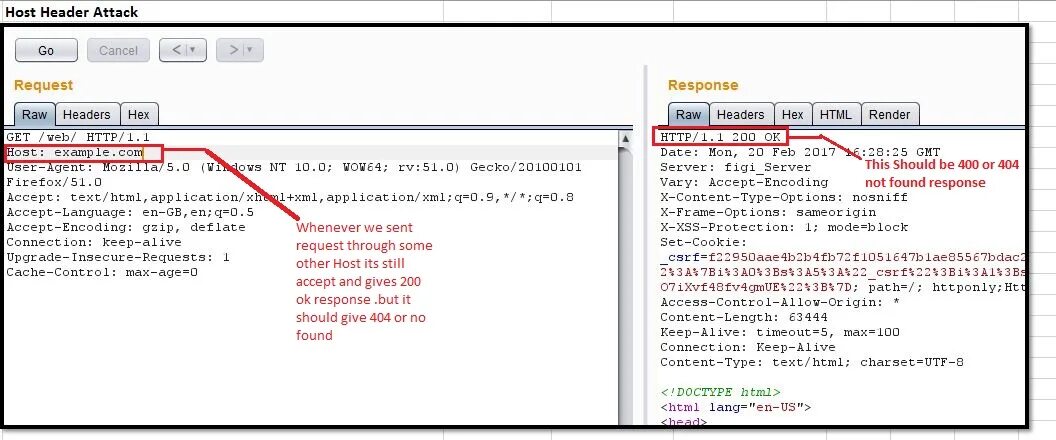Click the X-XSS-Protection response line
Screen dimensions: 1056x440
[x=784, y=227]
